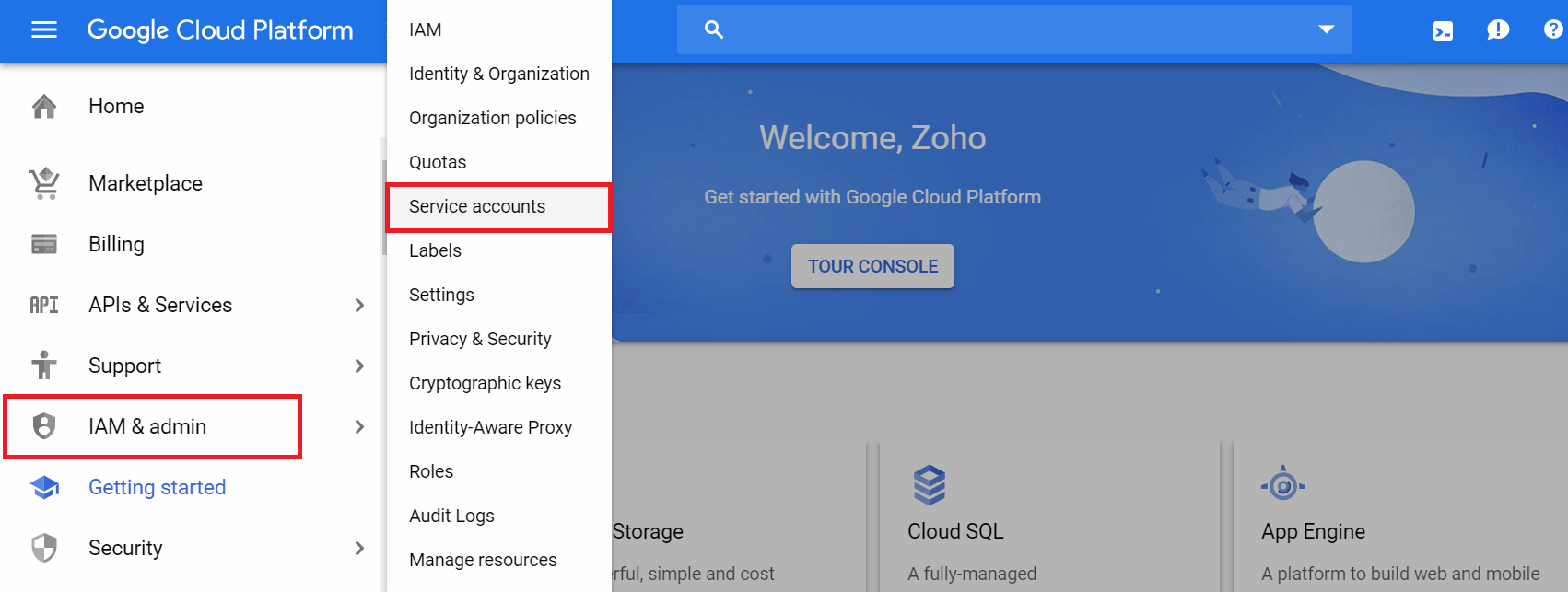Click the API icon beside APIs & Services
Viewport: 1568px width, 592px height.
[x=44, y=305]
